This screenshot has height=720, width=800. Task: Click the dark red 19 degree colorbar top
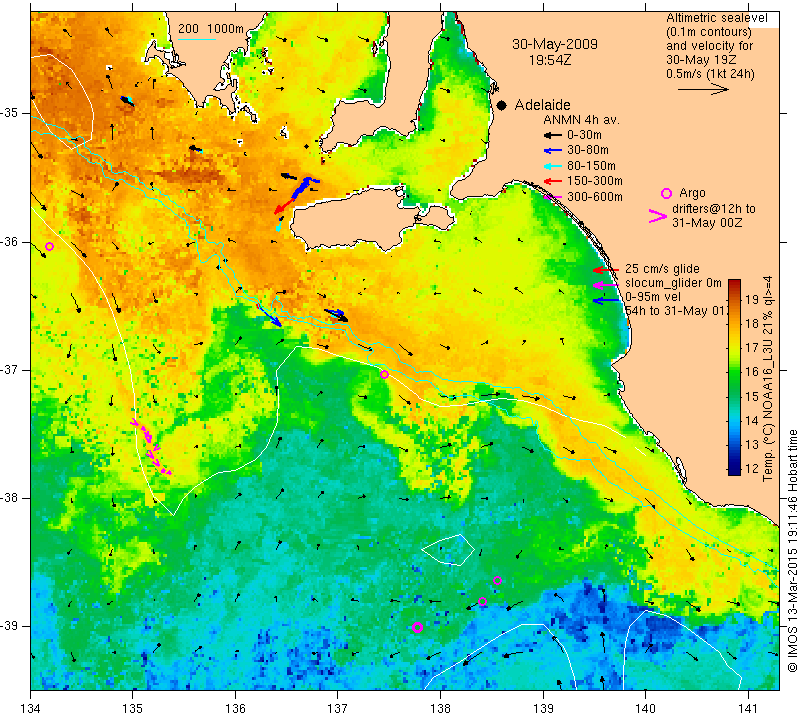click(734, 284)
